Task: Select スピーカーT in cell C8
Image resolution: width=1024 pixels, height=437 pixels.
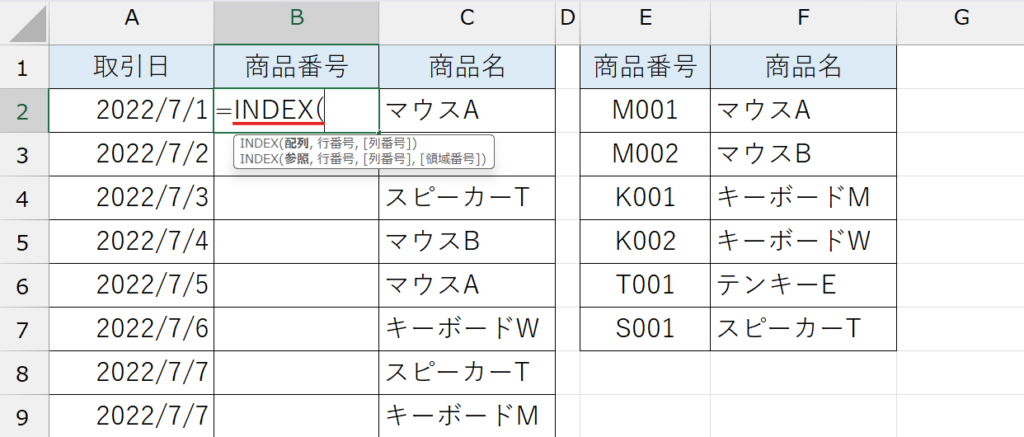Action: point(467,374)
